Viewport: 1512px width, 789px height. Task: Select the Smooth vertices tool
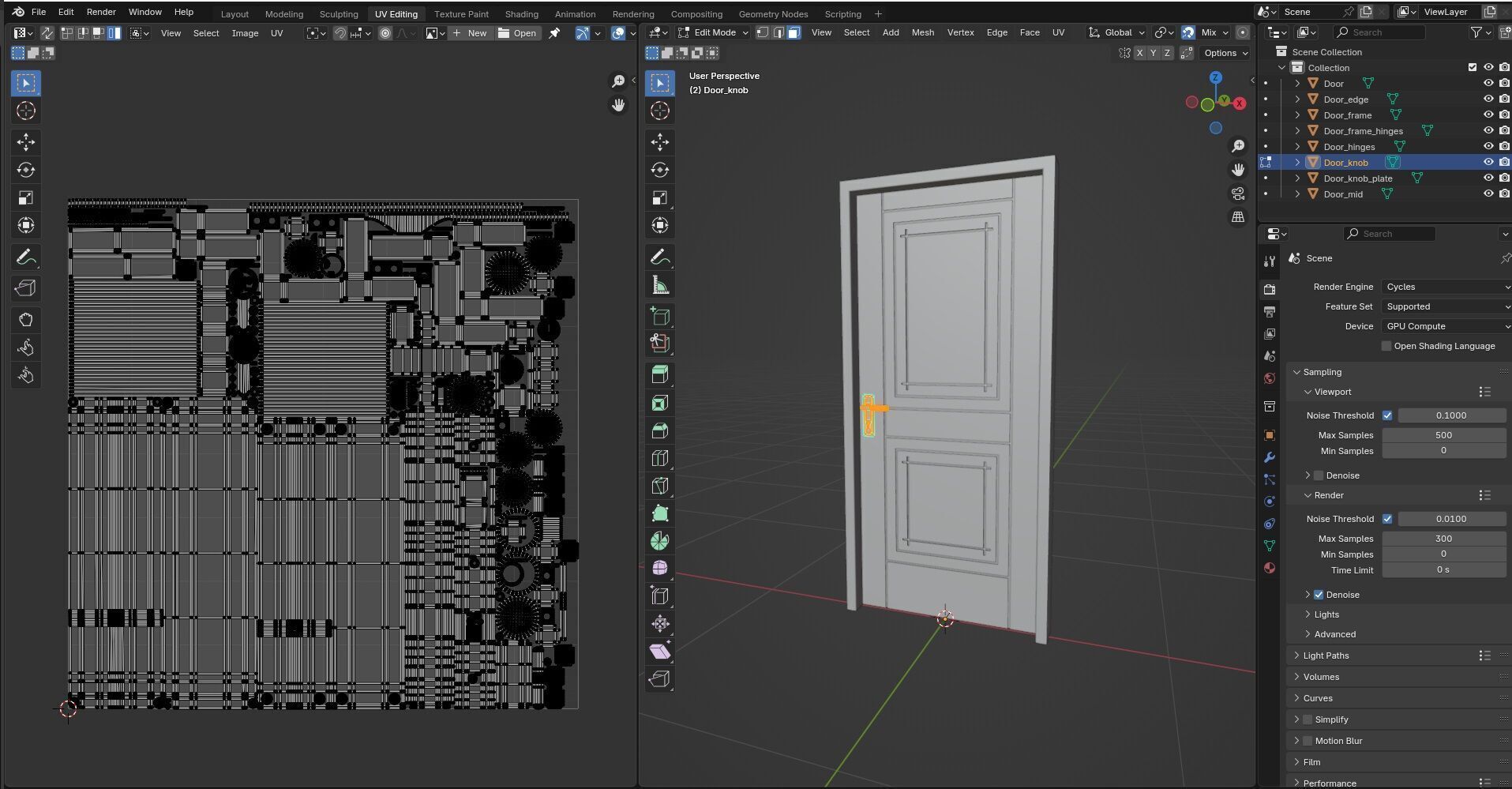pos(660,569)
